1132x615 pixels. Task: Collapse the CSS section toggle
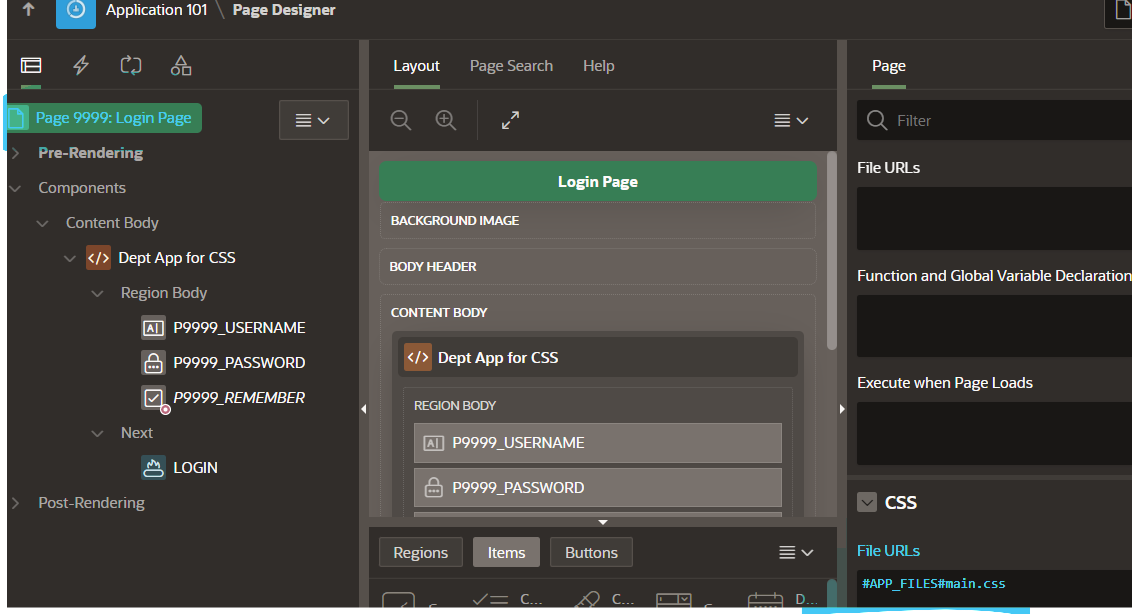[867, 502]
